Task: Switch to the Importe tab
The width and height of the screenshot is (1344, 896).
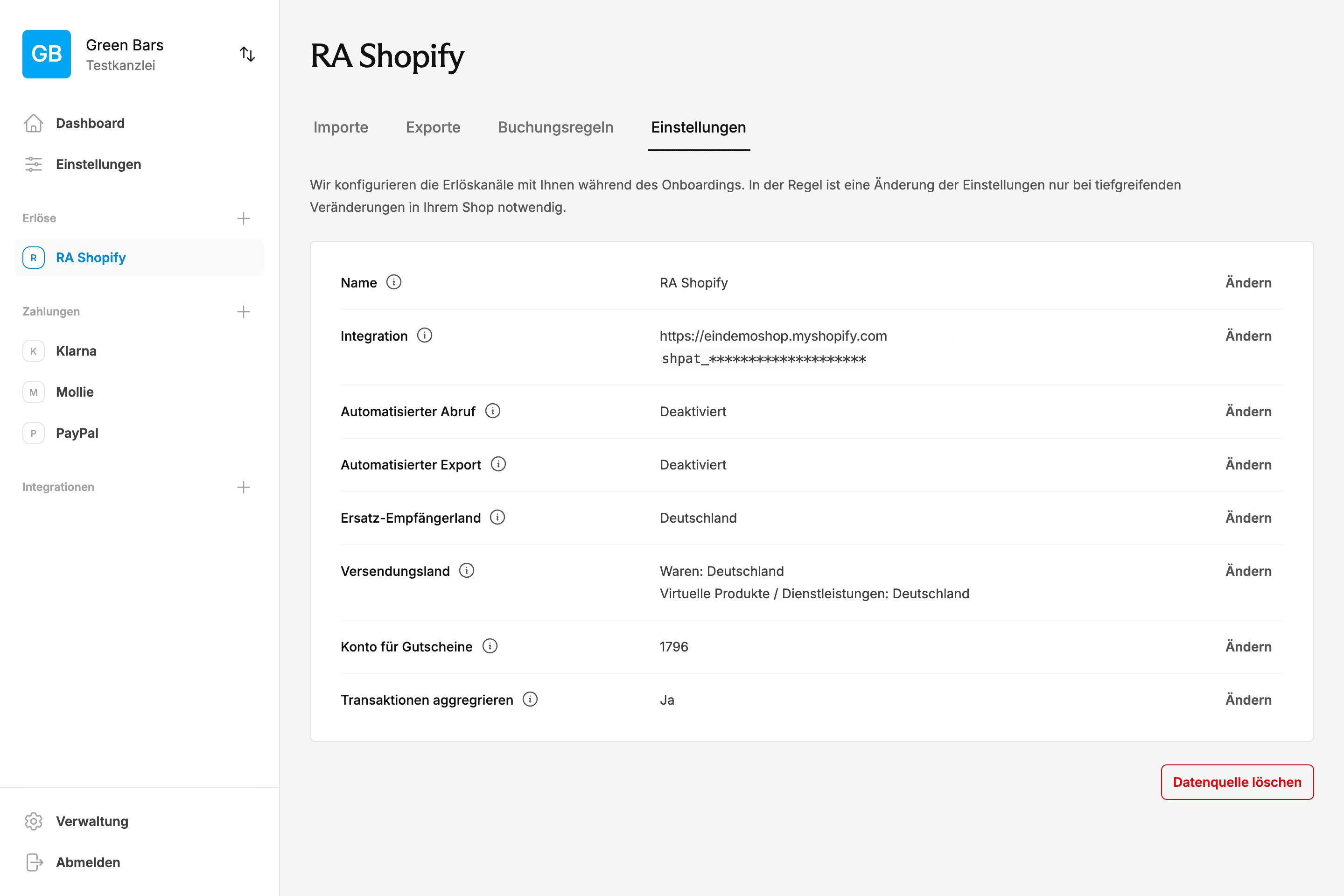Action: coord(340,127)
